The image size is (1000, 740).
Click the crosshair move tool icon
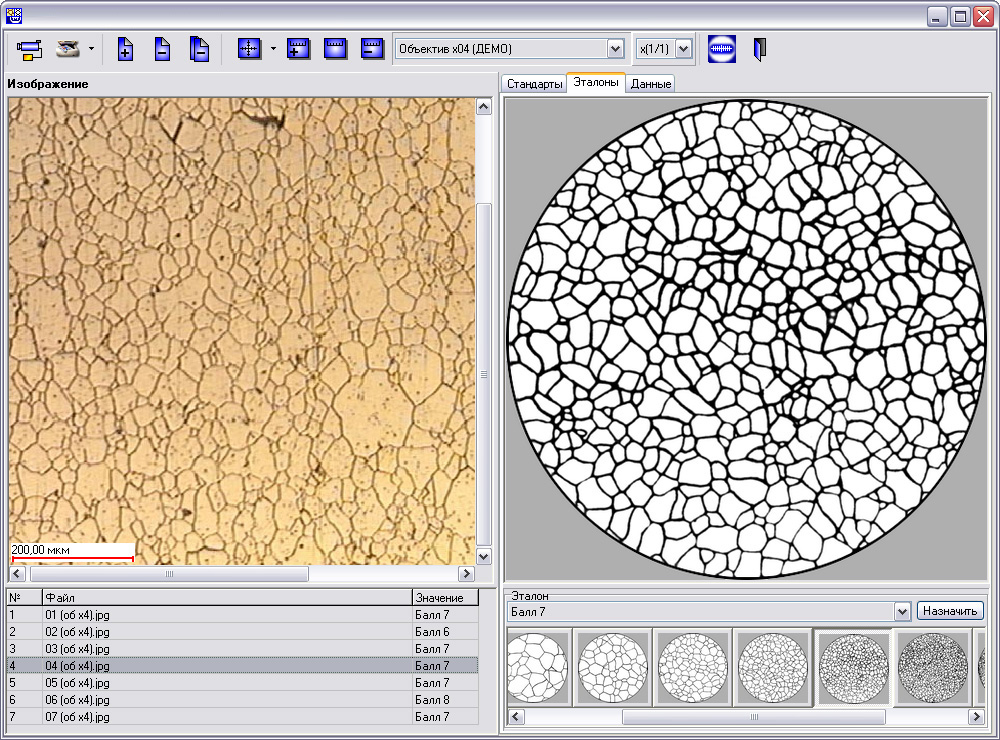pos(249,48)
